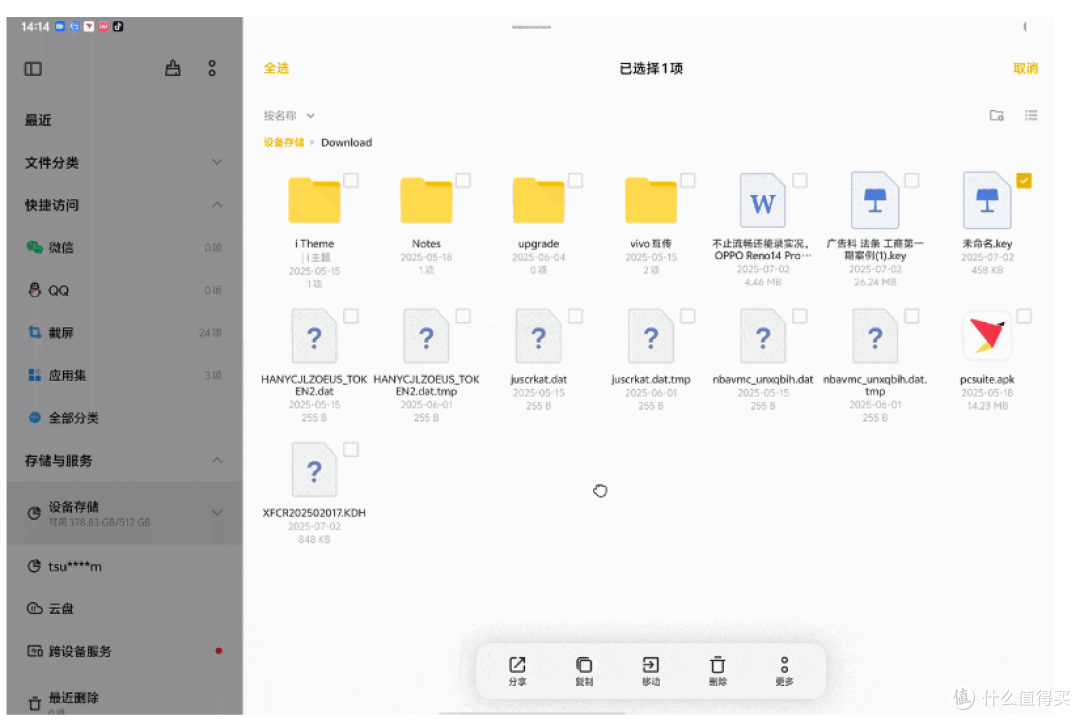The width and height of the screenshot is (1080, 720).
Task: Open the sidebar three-dot options menu
Action: pyautogui.click(x=212, y=68)
